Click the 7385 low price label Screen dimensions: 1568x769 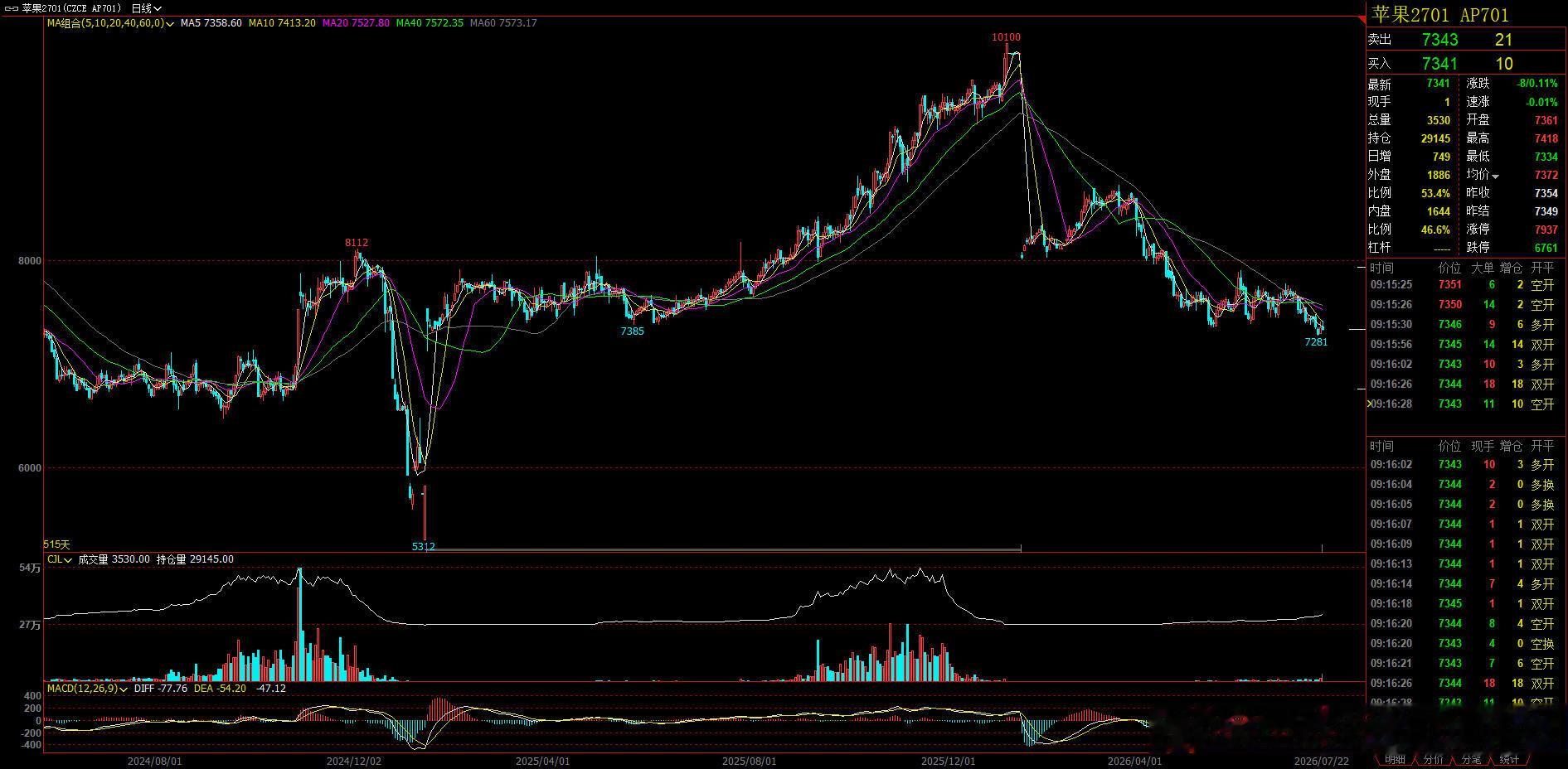[x=633, y=331]
